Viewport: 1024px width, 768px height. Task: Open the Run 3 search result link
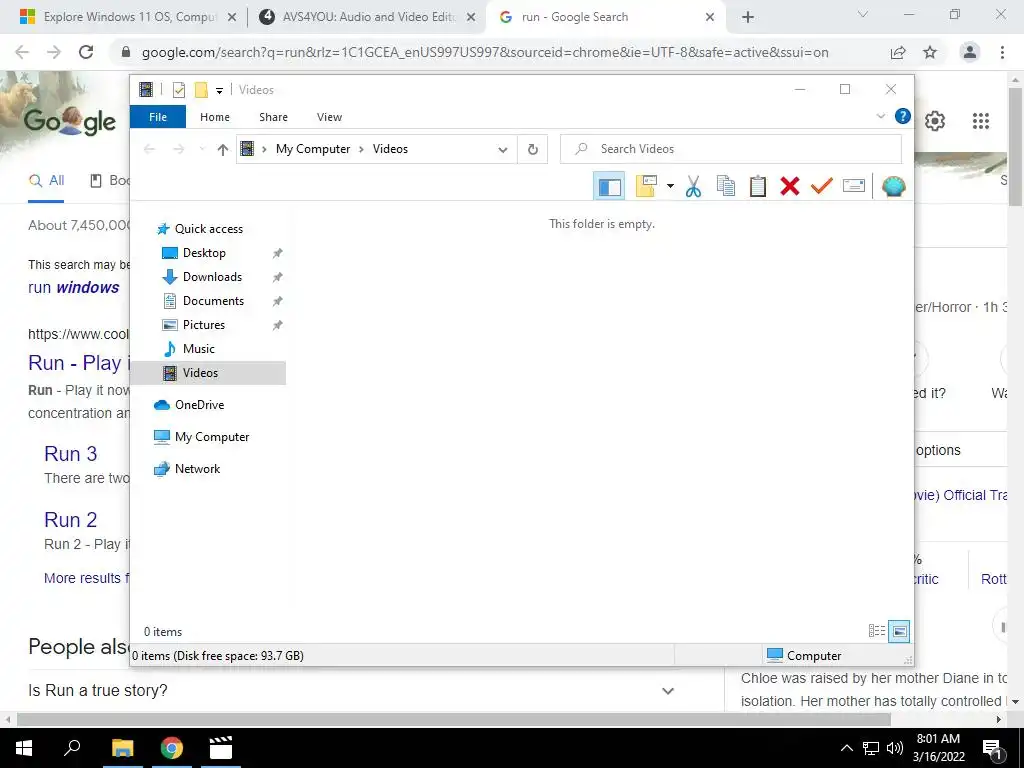pos(71,453)
